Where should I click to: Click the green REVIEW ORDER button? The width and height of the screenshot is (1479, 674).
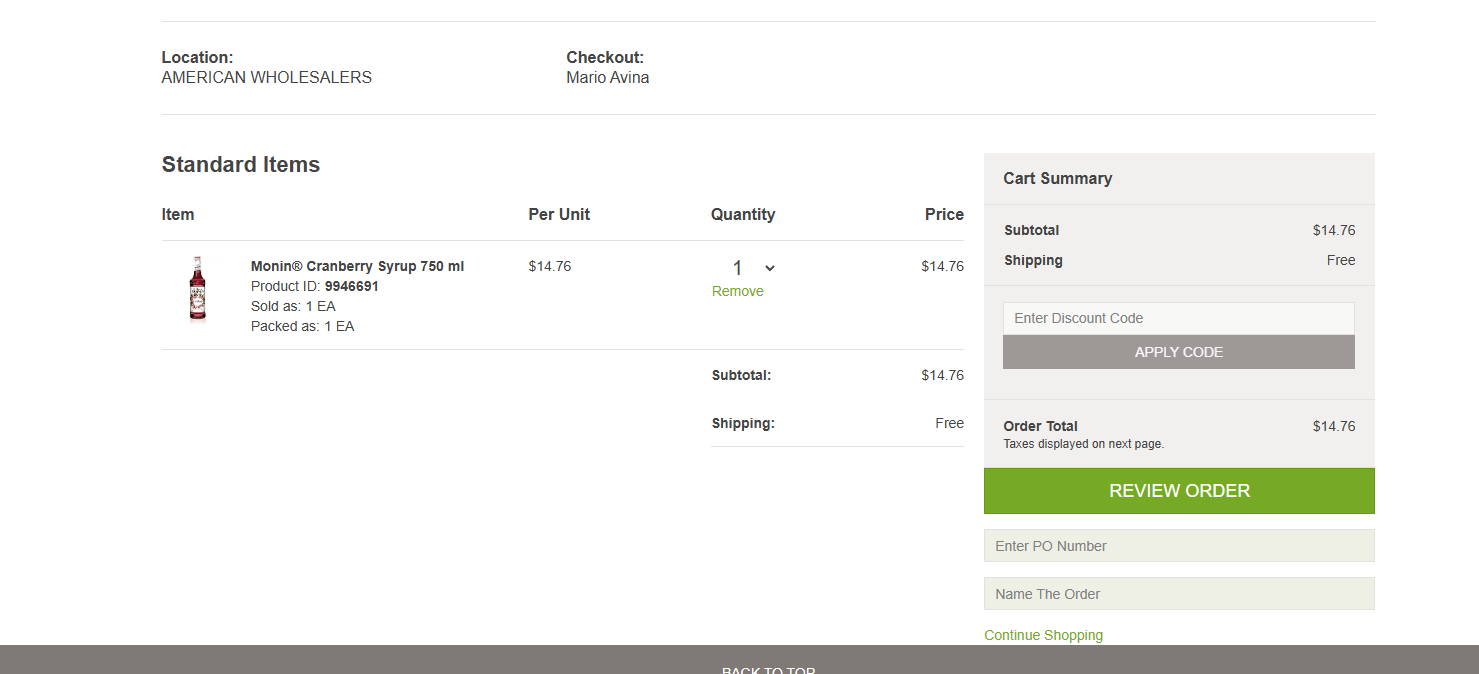(x=1179, y=491)
